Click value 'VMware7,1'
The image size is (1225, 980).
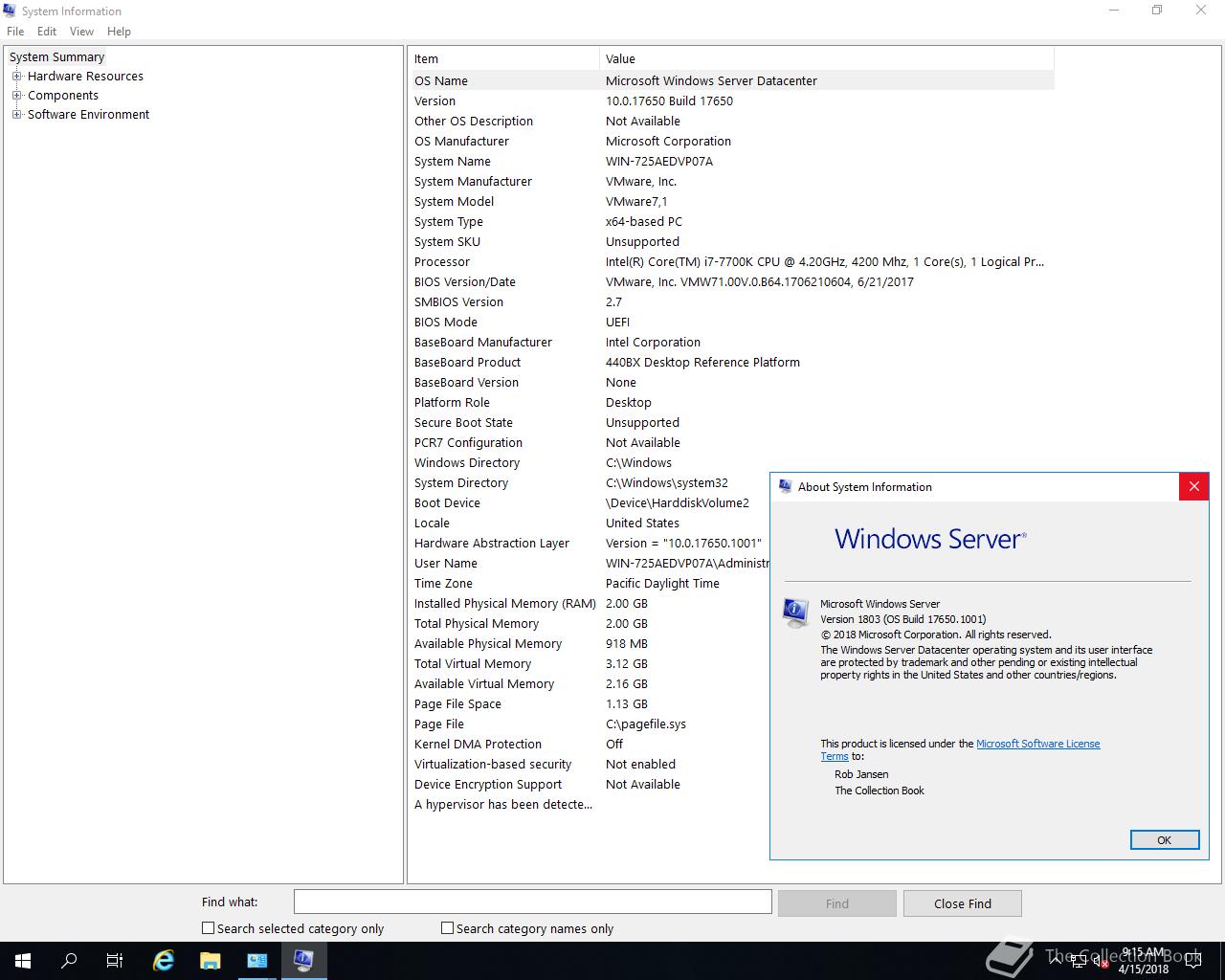[636, 201]
